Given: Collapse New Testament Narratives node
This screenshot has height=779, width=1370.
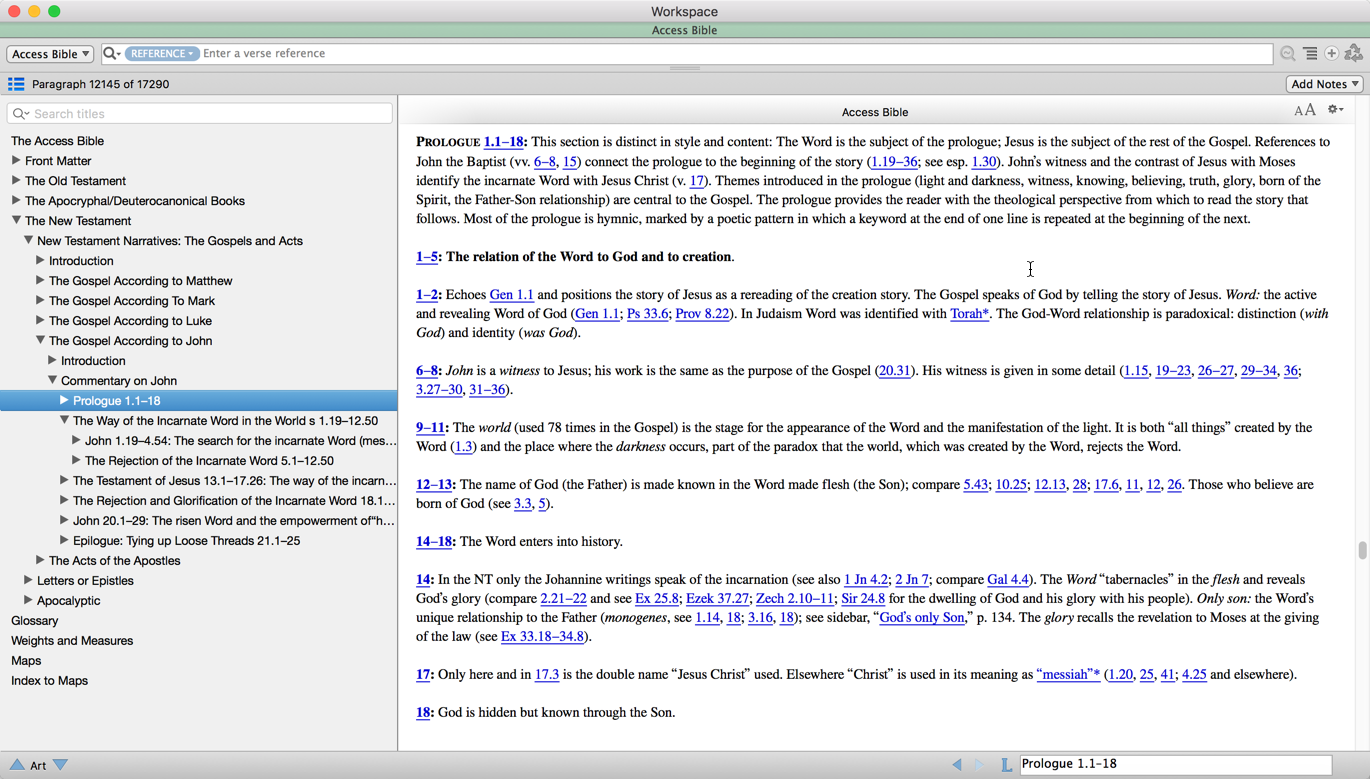Looking at the screenshot, I should point(28,240).
